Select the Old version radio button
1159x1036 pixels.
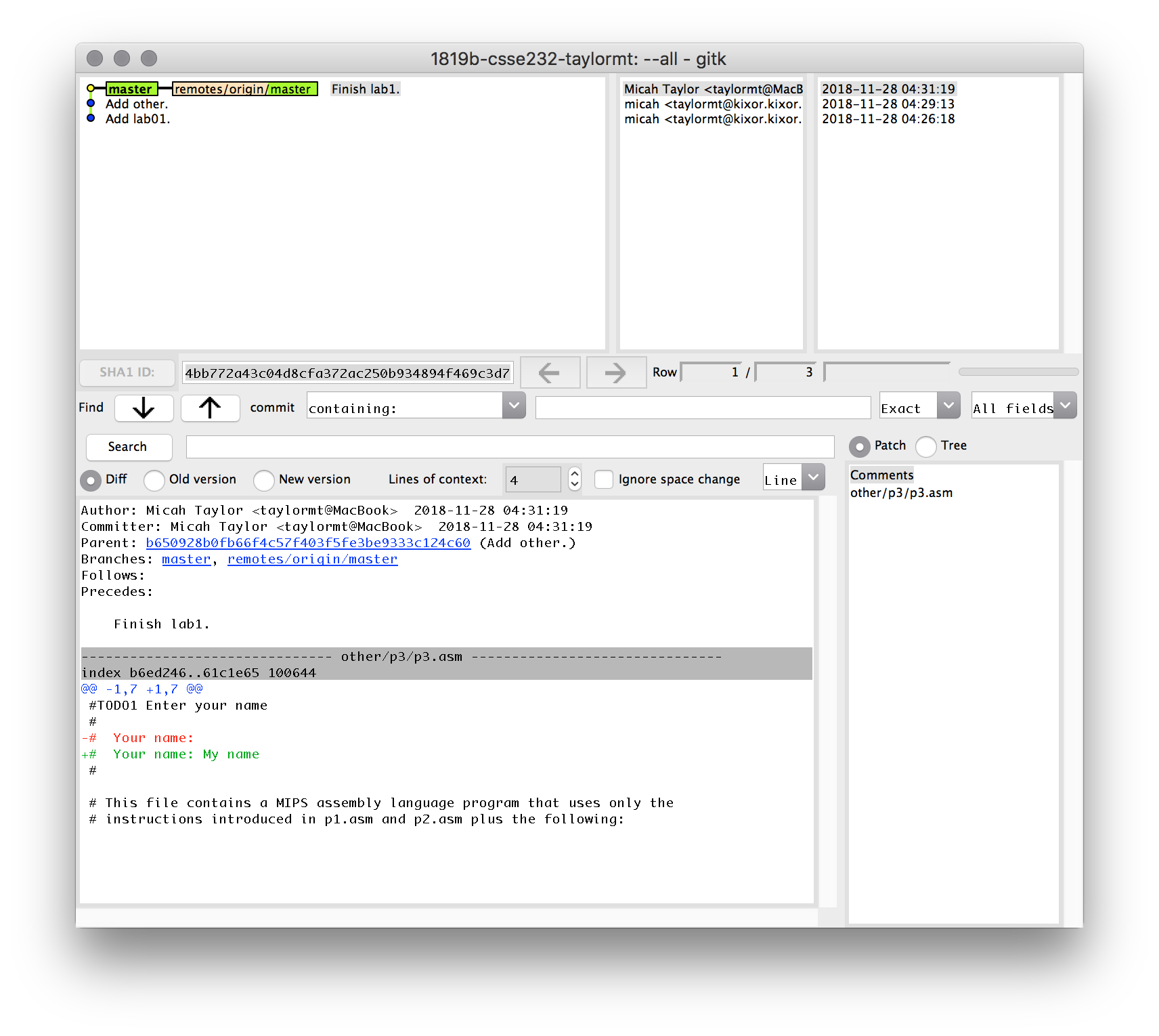click(154, 480)
